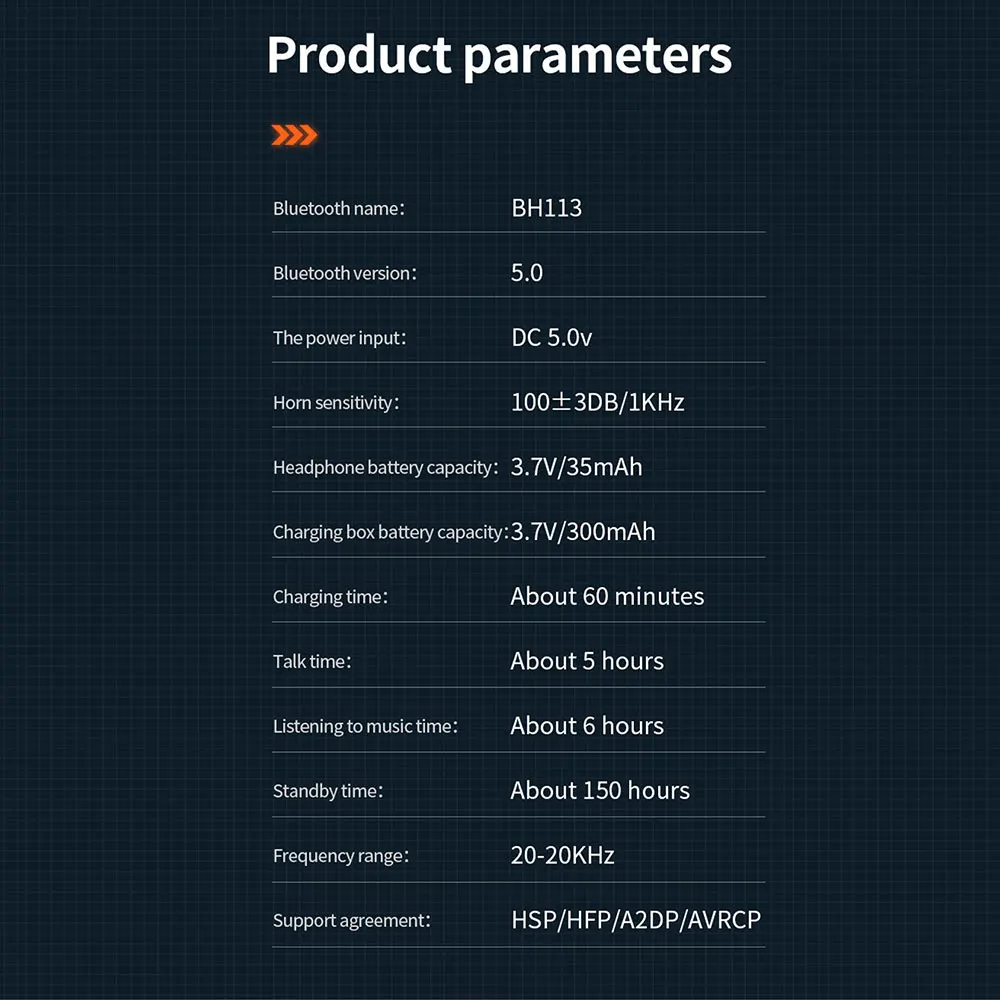Screen dimensions: 1000x1000
Task: Select the Headphone battery capacity label
Action: click(385, 467)
